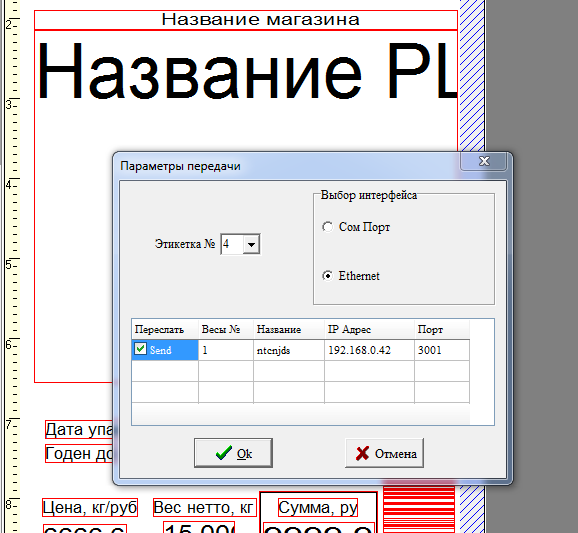This screenshot has width=578, height=533.
Task: Check the Send checkbox in row 1
Action: (140, 349)
